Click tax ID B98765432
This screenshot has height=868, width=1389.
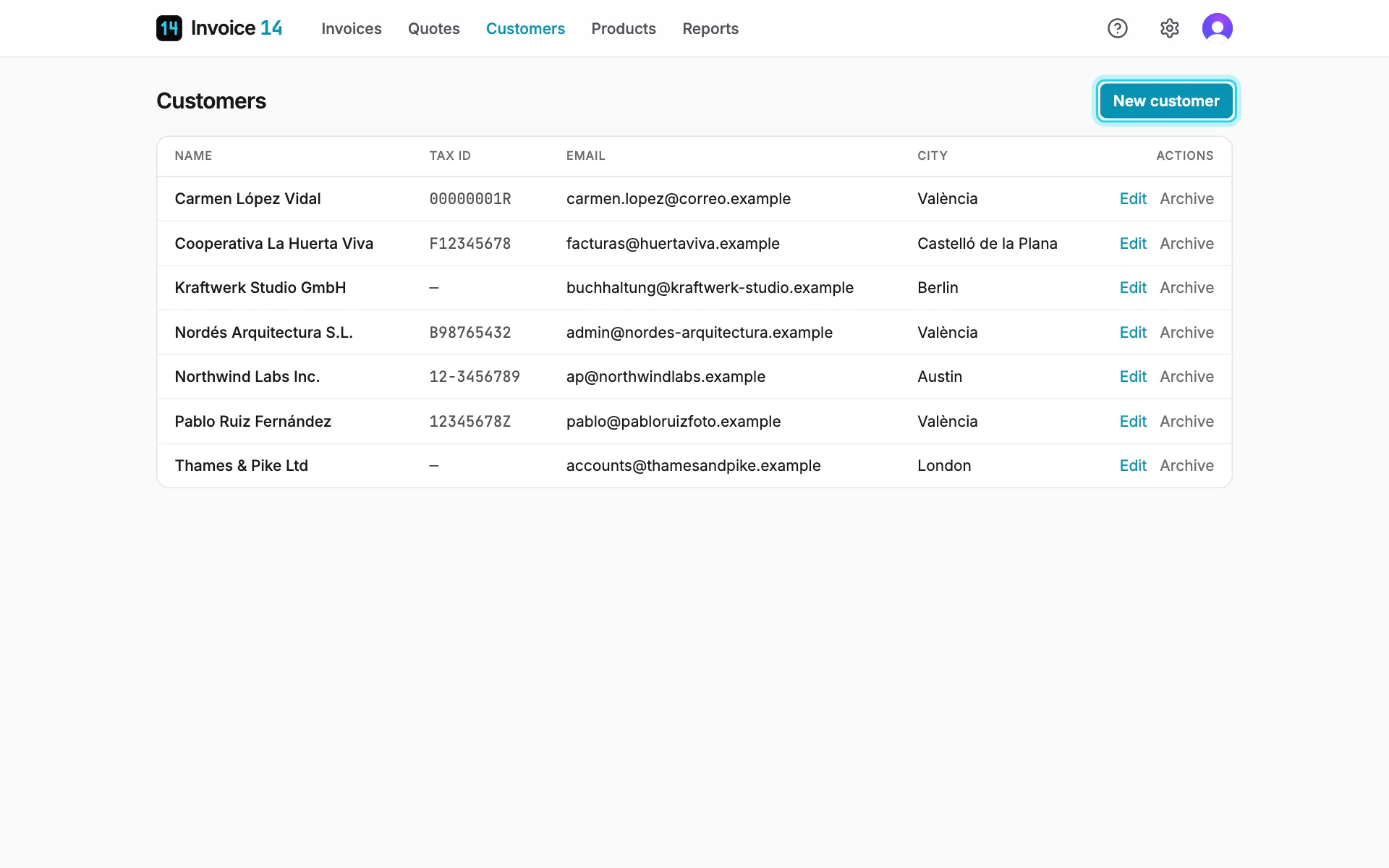pos(470,333)
